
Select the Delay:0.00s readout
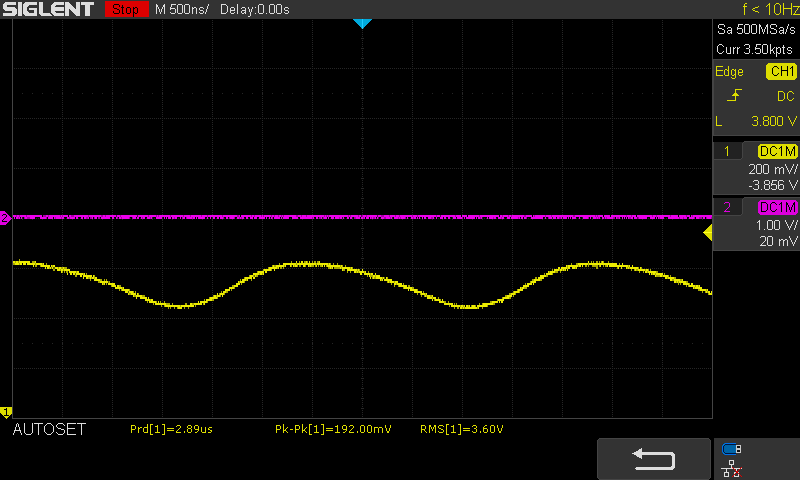[255, 9]
